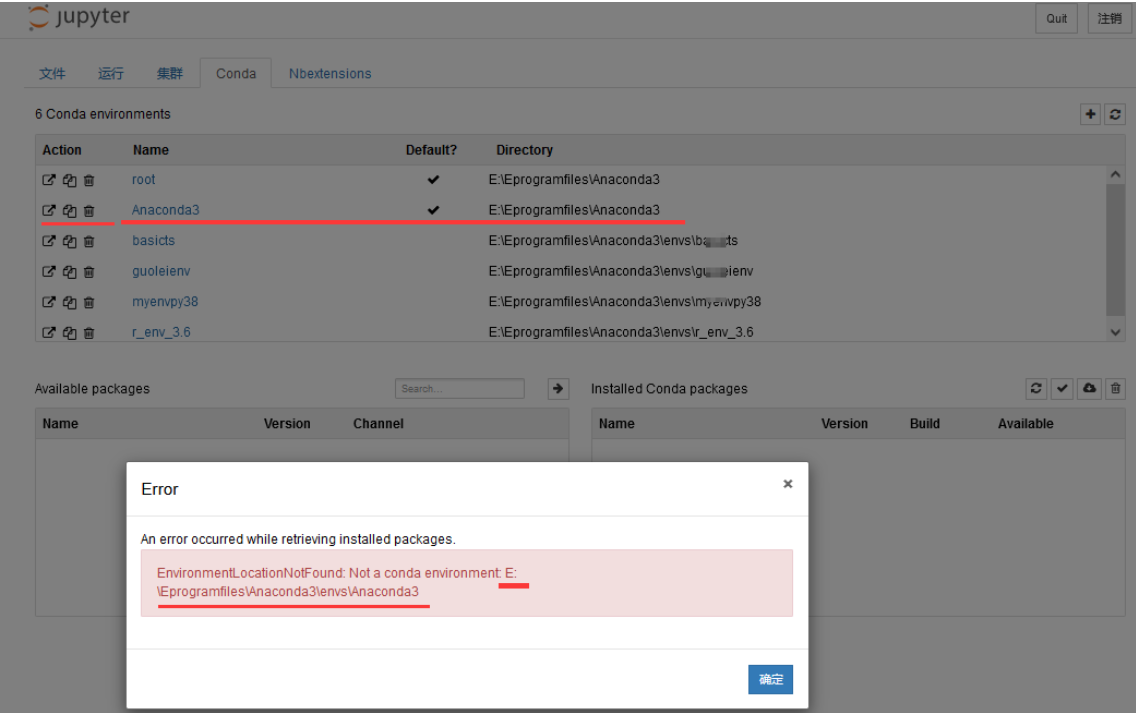1136x713 pixels.
Task: Open the Nbextensions tab
Action: point(330,73)
